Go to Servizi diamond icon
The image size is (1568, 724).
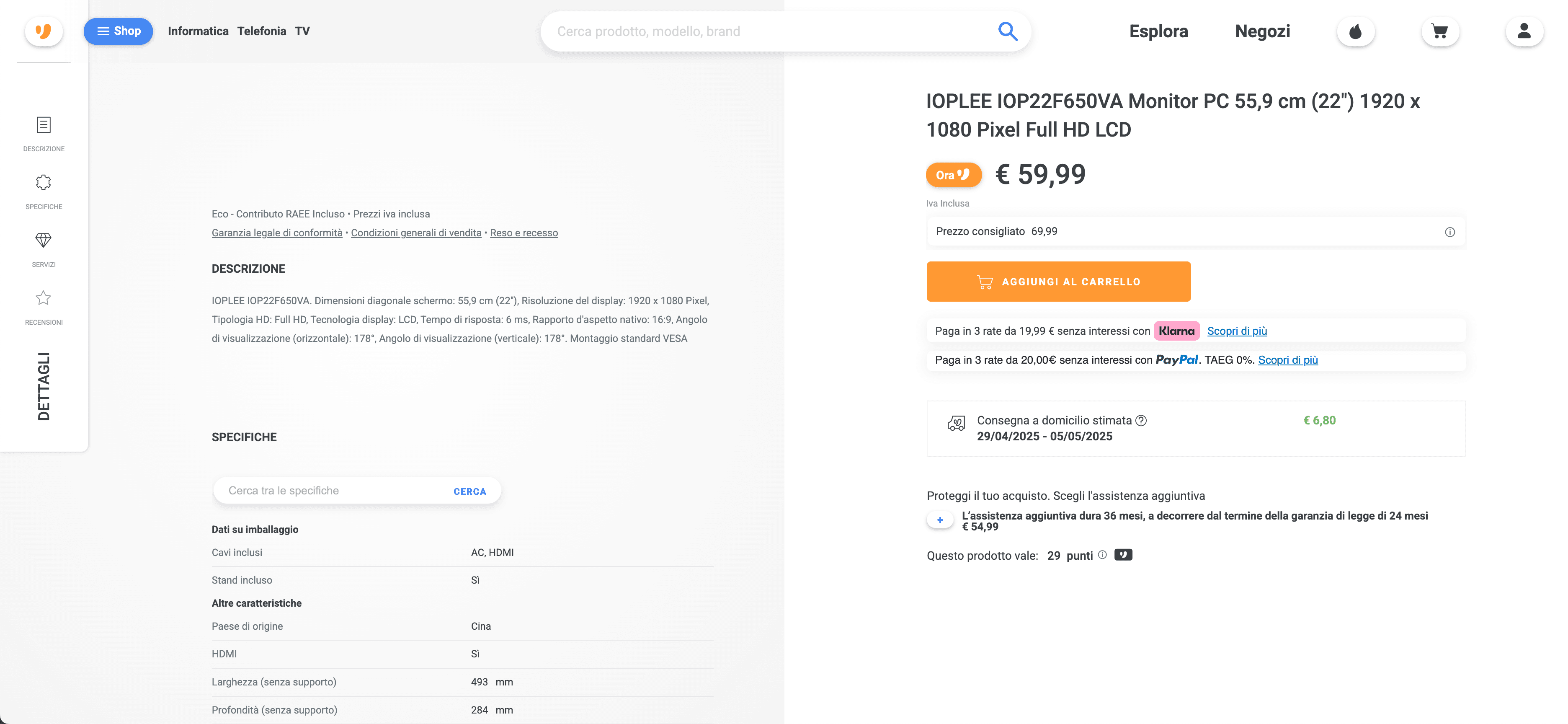(x=43, y=240)
